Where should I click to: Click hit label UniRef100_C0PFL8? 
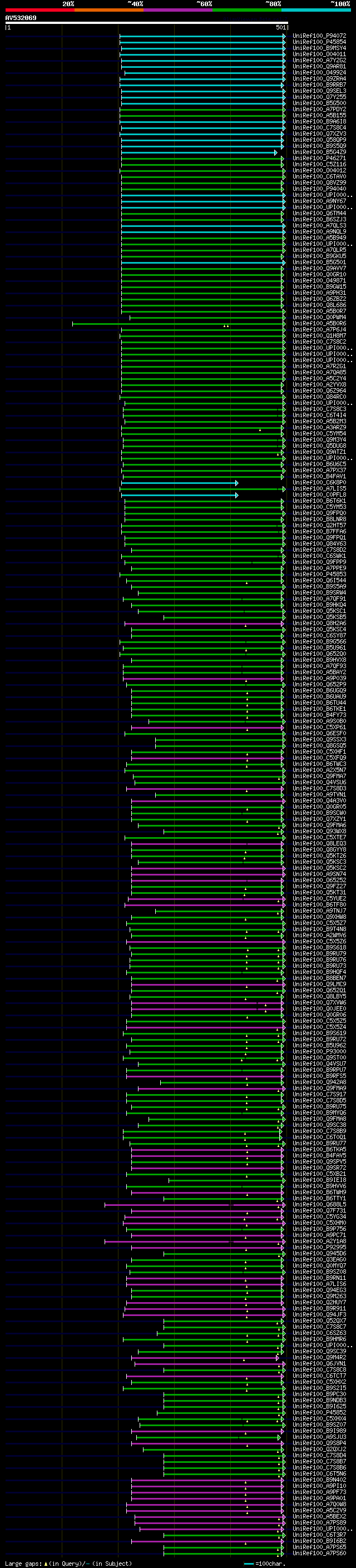[x=319, y=495]
